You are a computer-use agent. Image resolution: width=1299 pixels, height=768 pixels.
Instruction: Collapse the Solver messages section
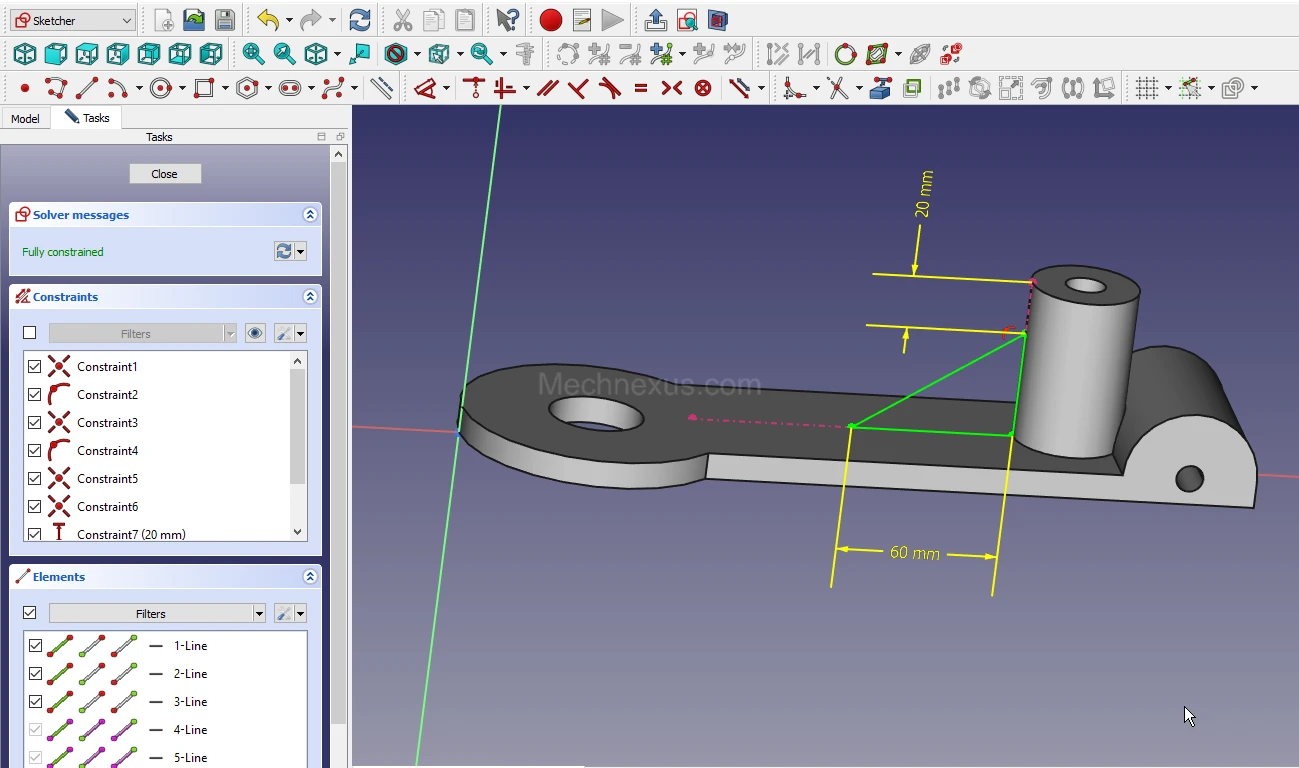[310, 215]
